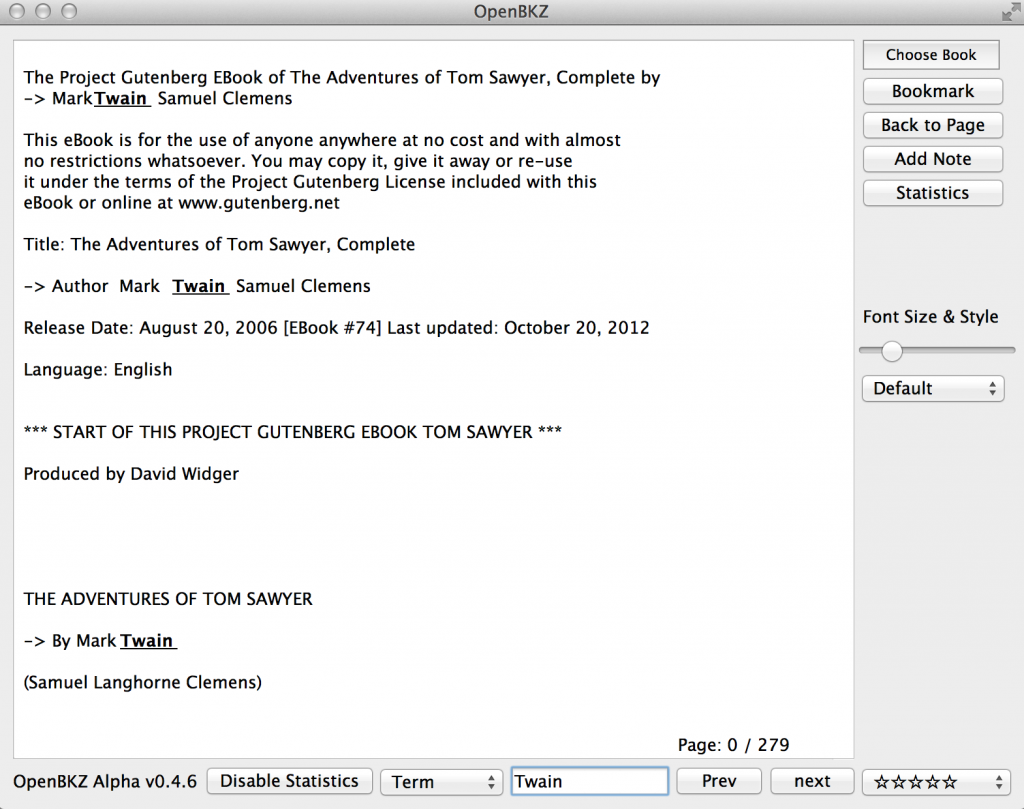The width and height of the screenshot is (1024, 809).
Task: Focus the search field containing Twain
Action: (x=589, y=781)
